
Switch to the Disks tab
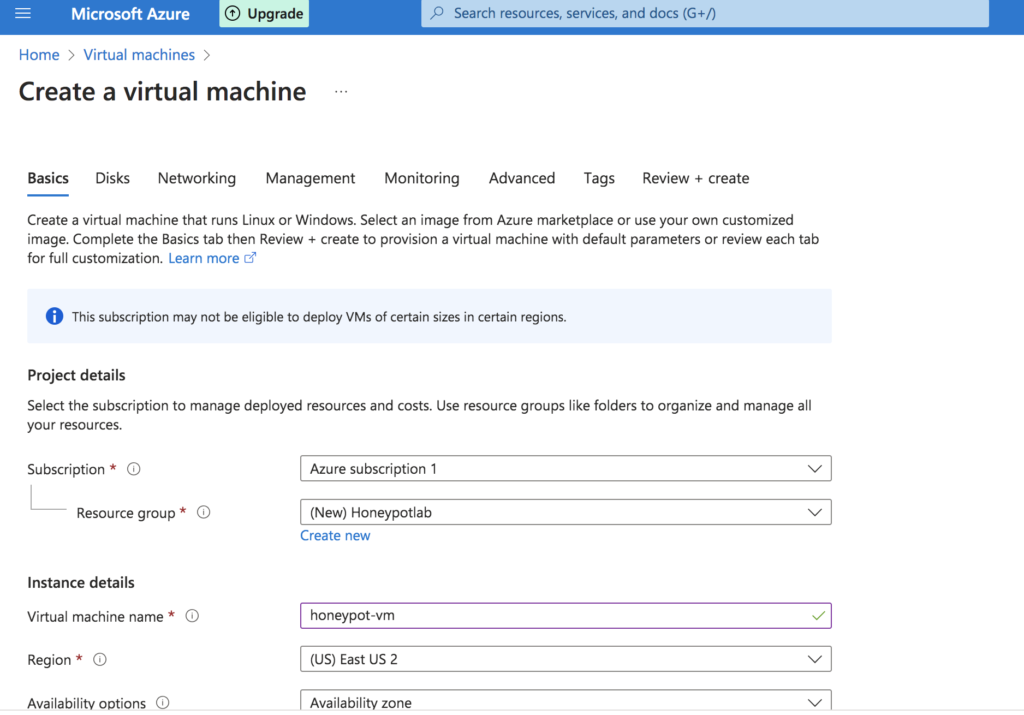pyautogui.click(x=112, y=178)
